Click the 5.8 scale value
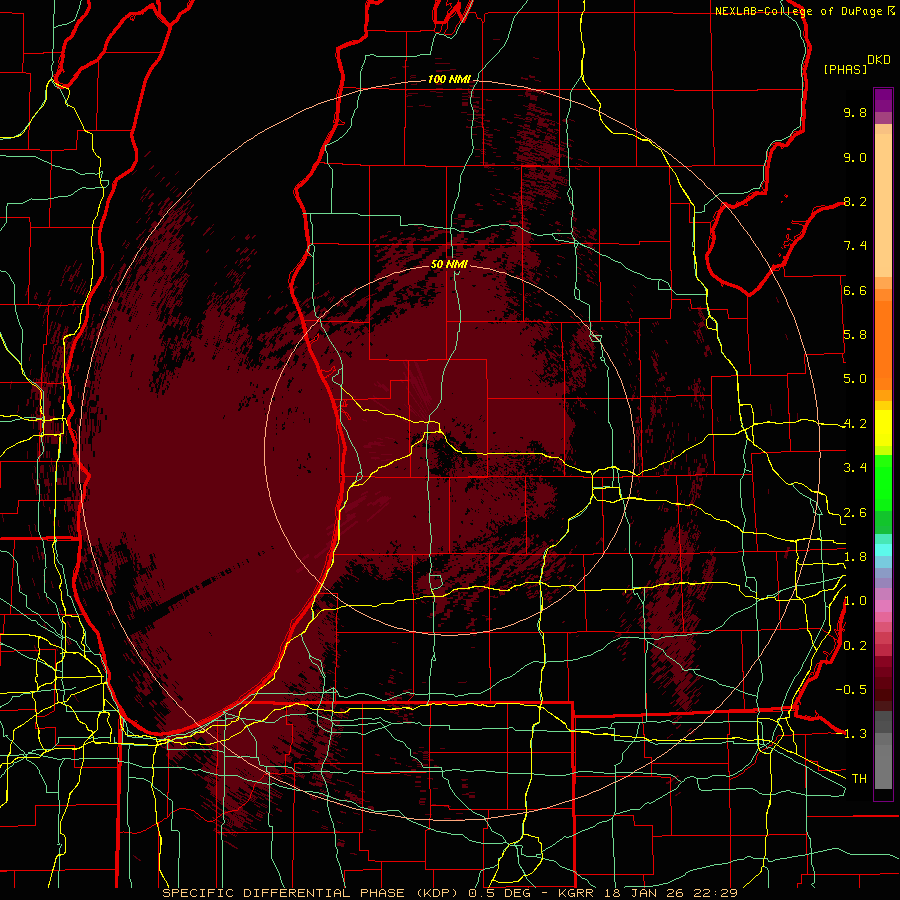Screen dimensions: 900x900 click(x=855, y=335)
